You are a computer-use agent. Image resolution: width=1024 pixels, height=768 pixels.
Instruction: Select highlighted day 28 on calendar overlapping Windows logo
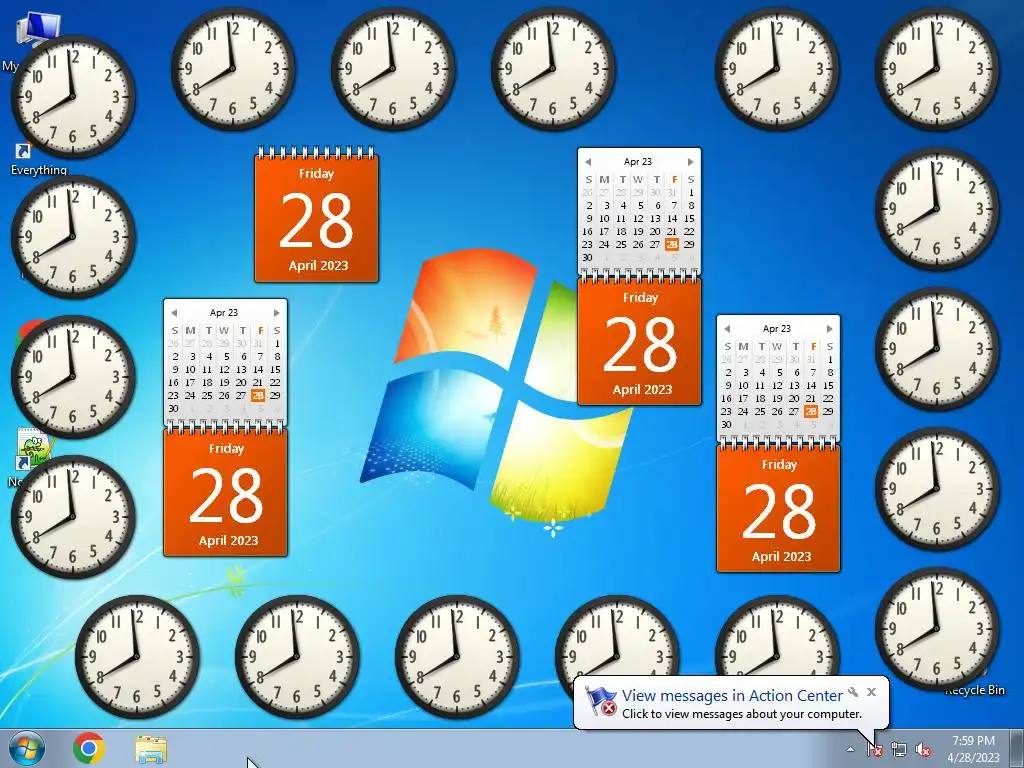[671, 244]
